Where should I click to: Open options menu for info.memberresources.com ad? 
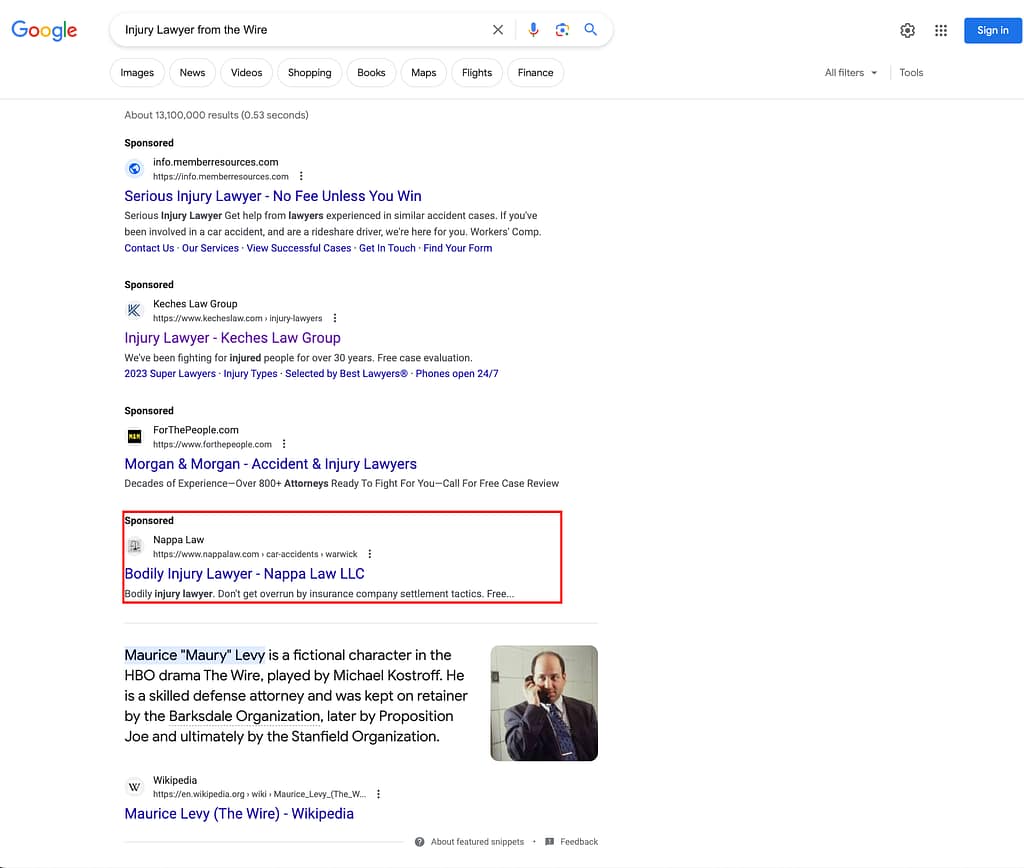click(301, 176)
